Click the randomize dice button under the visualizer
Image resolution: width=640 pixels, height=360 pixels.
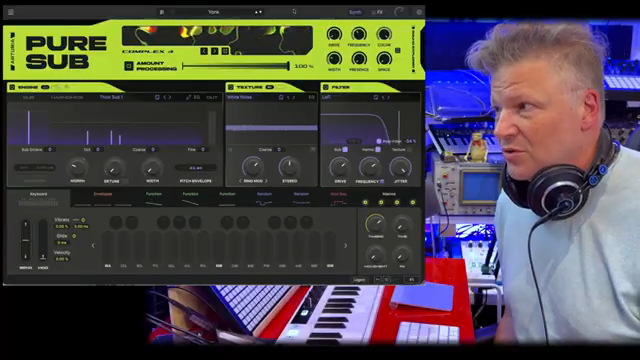point(225,51)
